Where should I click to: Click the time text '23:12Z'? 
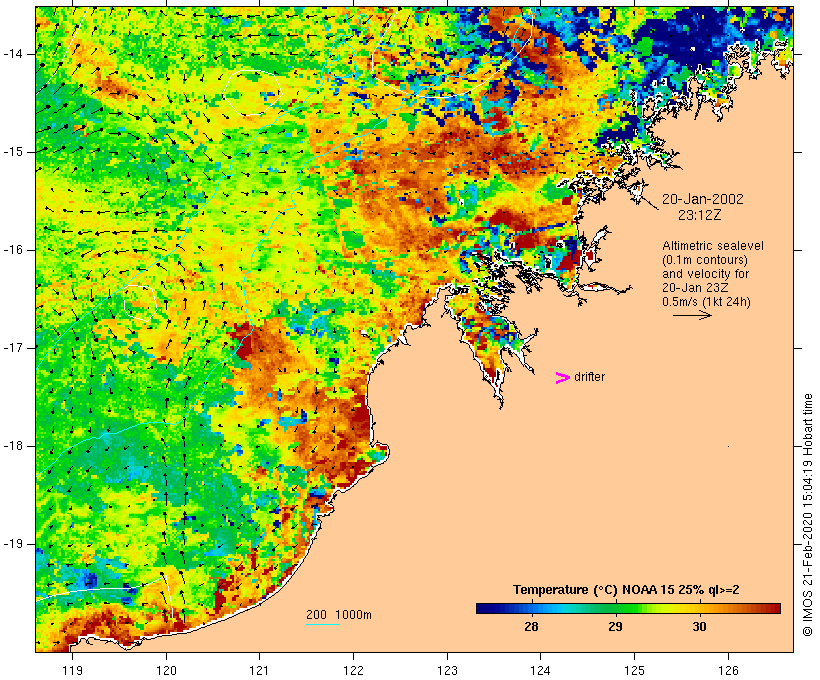pyautogui.click(x=700, y=215)
